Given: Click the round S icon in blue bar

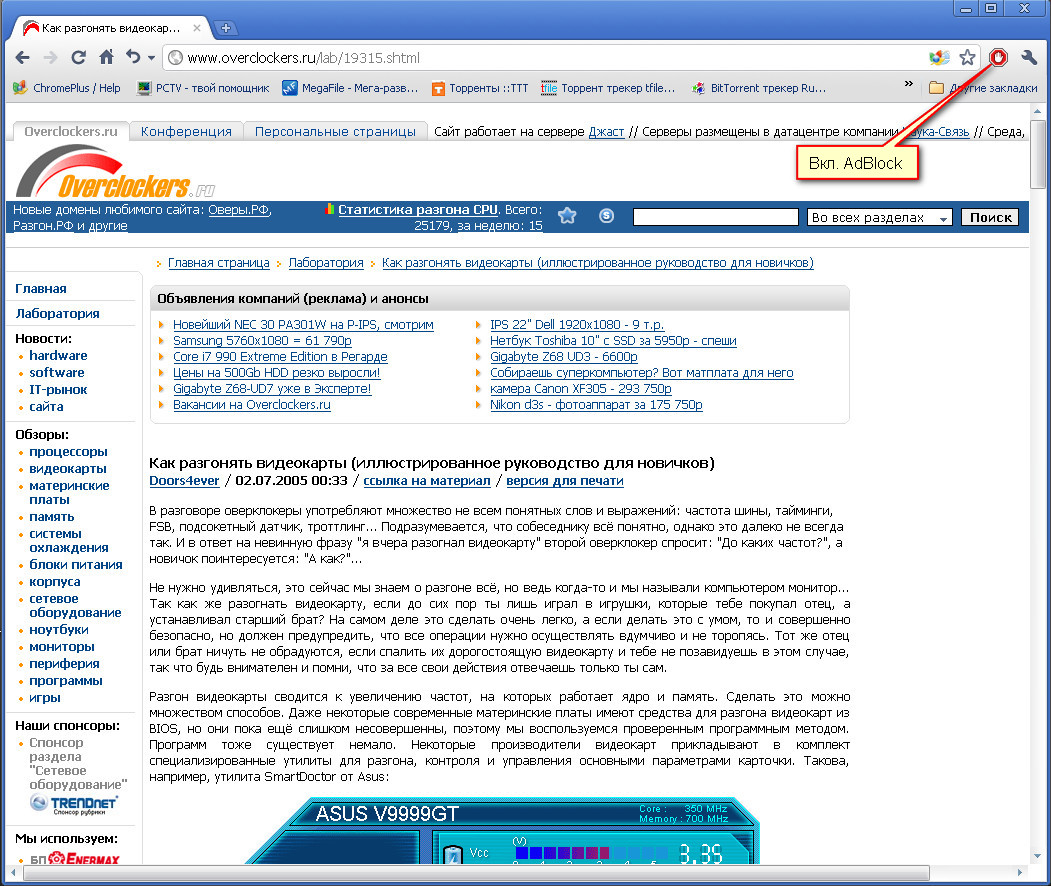Looking at the screenshot, I should point(607,216).
